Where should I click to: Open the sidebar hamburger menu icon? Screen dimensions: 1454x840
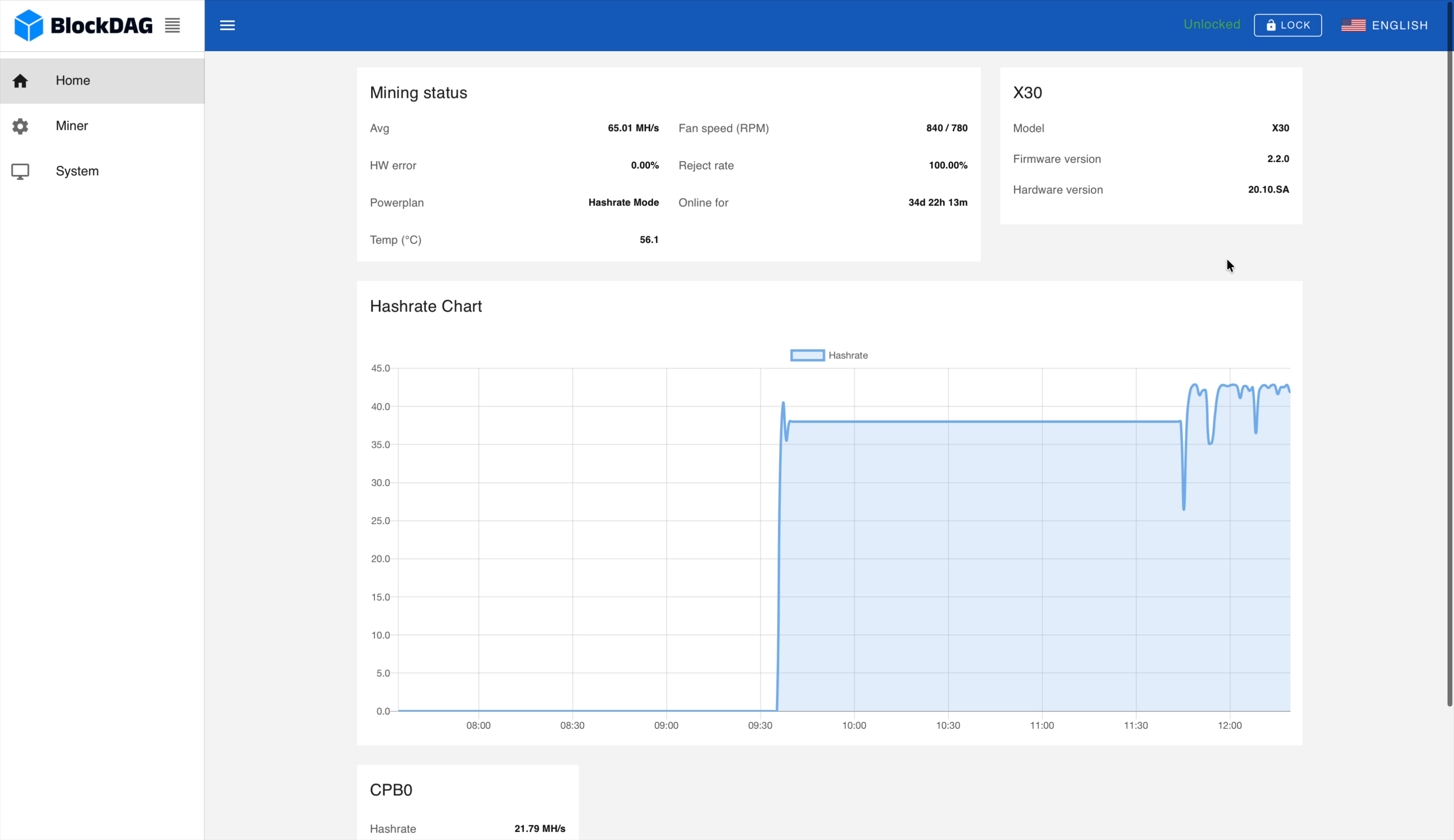click(227, 25)
